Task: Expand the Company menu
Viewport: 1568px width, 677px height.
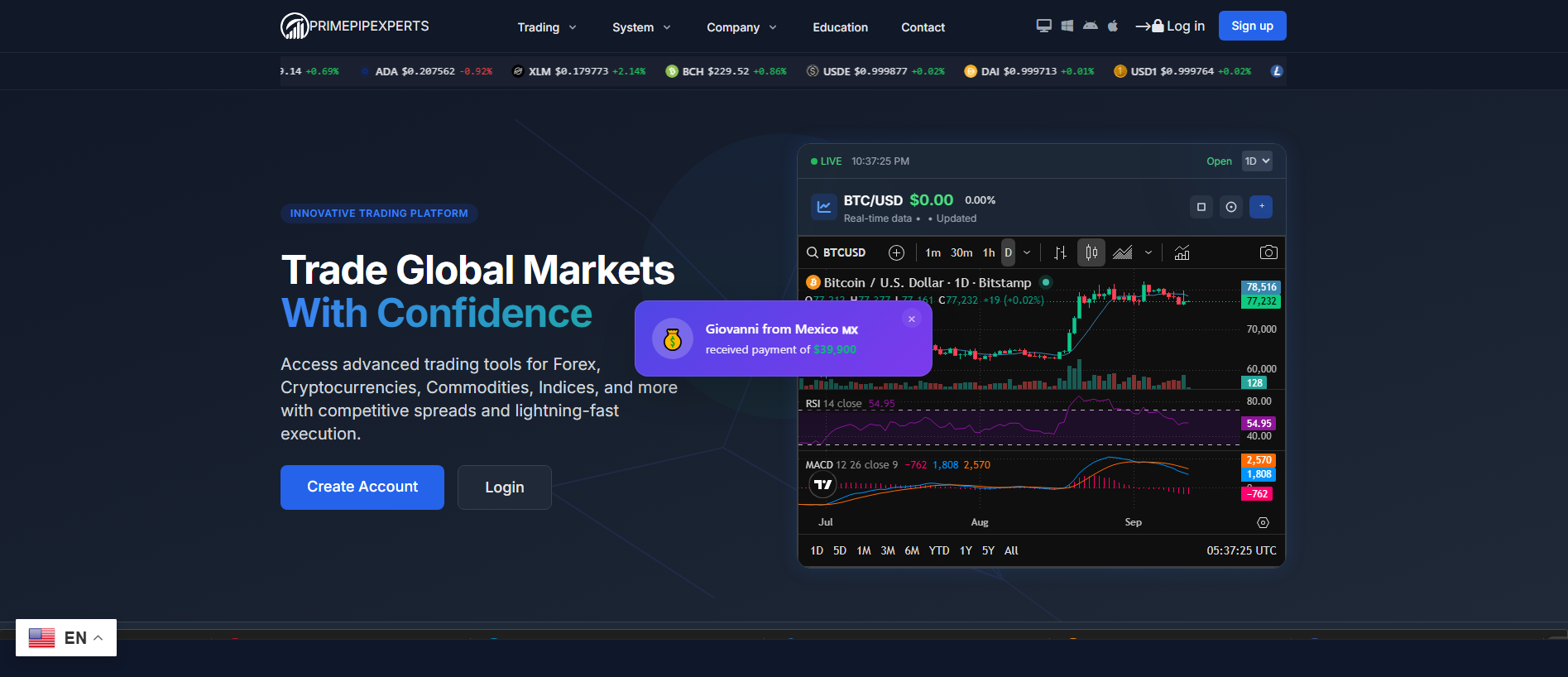Action: [741, 27]
